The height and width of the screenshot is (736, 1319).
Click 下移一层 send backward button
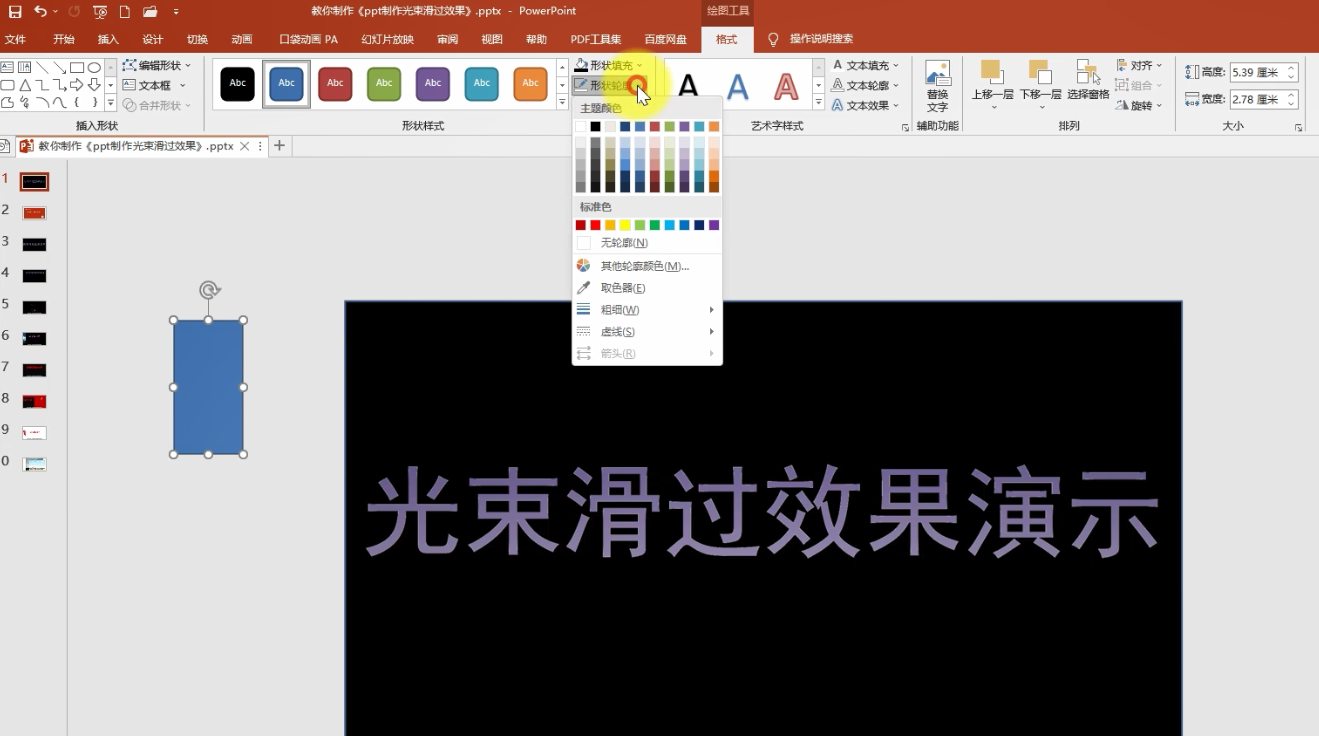1040,84
